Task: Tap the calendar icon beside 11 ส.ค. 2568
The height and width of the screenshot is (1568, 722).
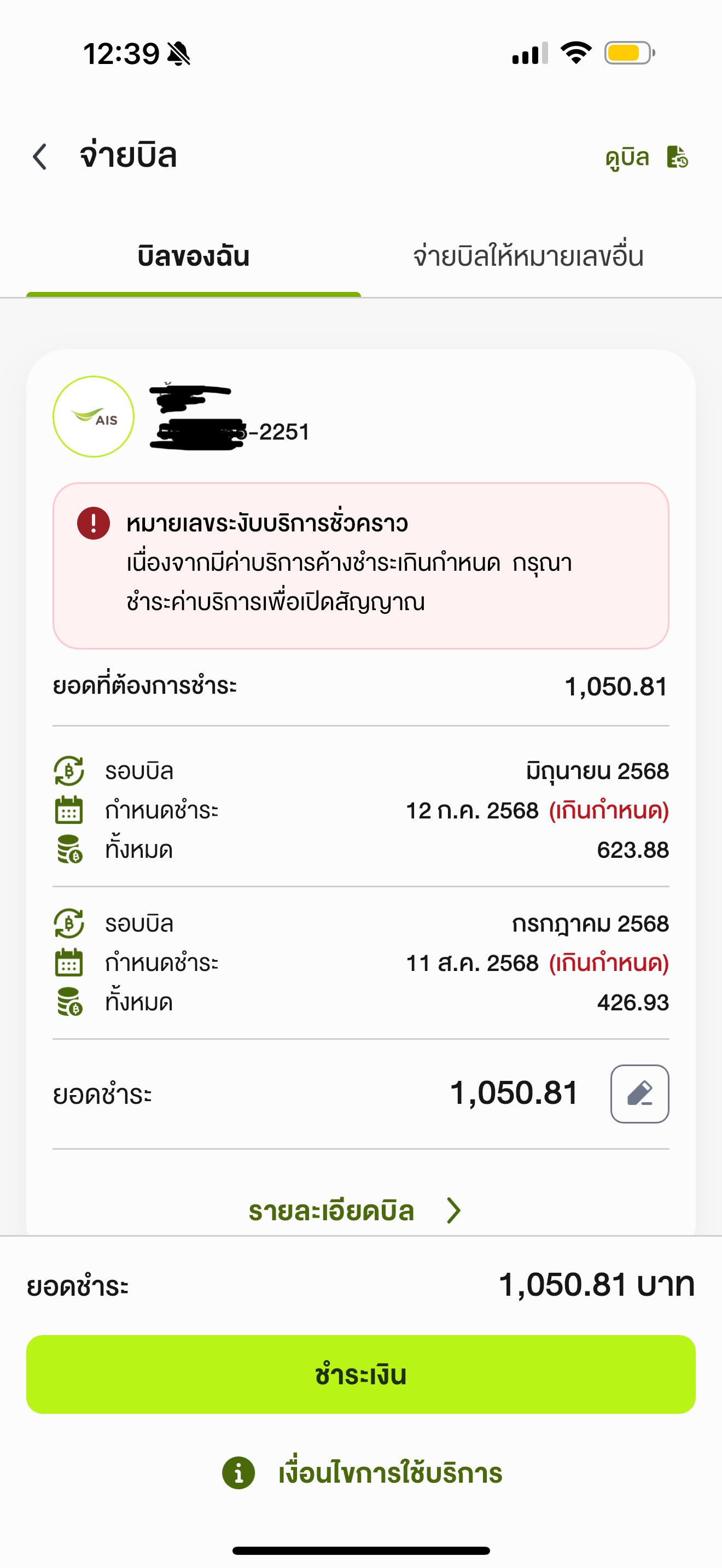Action: 69,963
